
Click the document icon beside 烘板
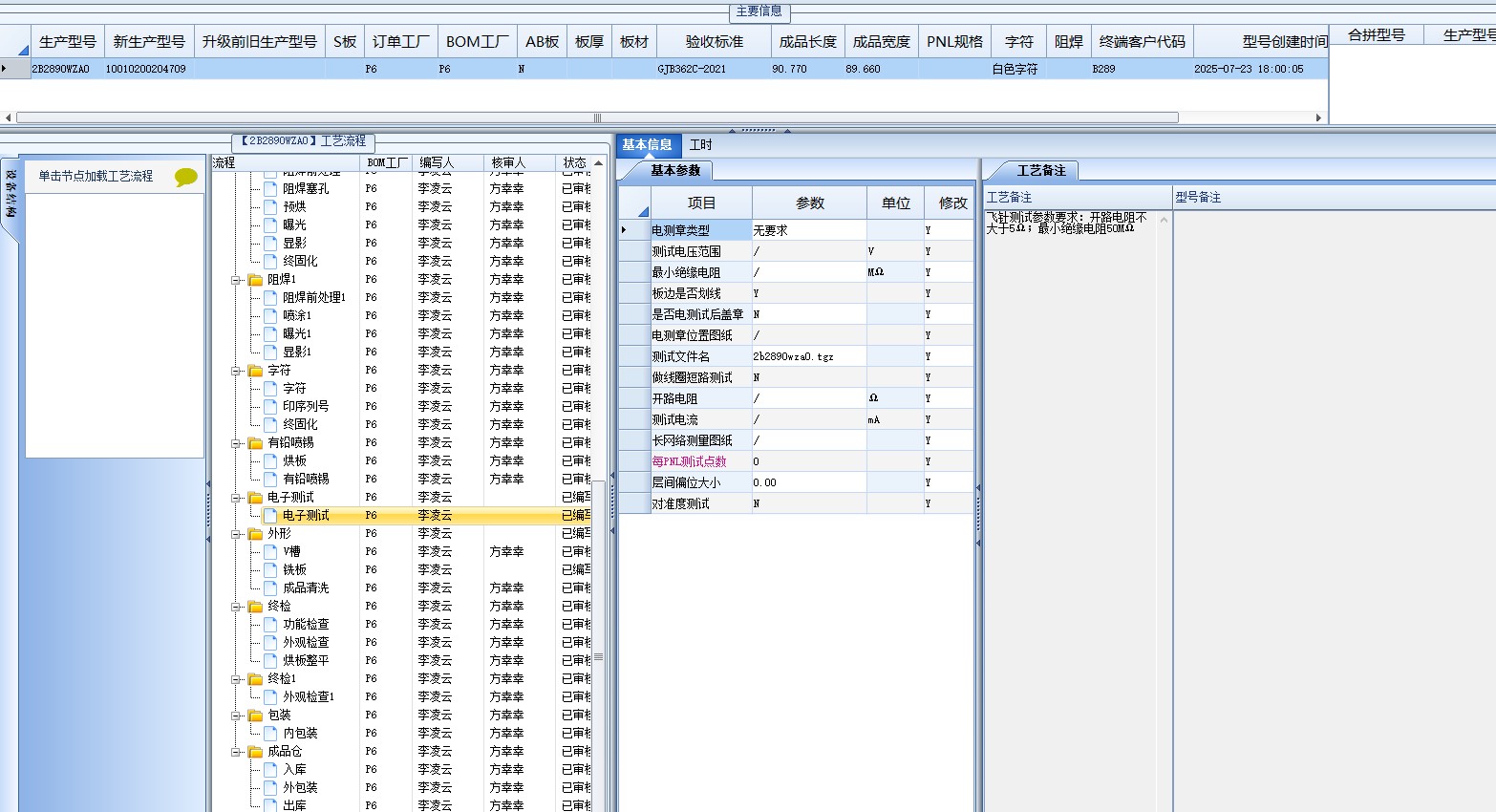(x=270, y=461)
